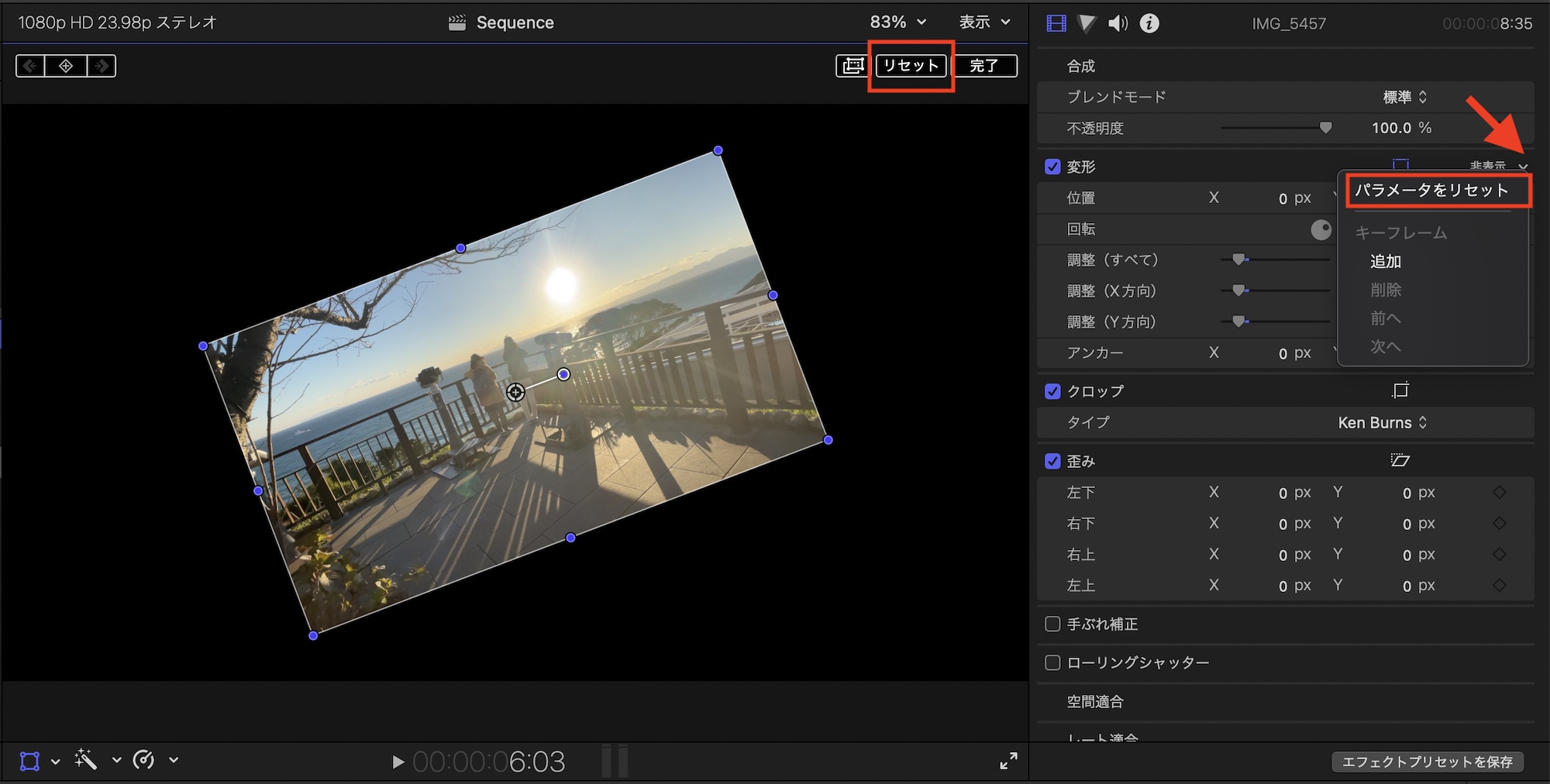Click the crop tool icon beside クロップ

tap(1400, 390)
